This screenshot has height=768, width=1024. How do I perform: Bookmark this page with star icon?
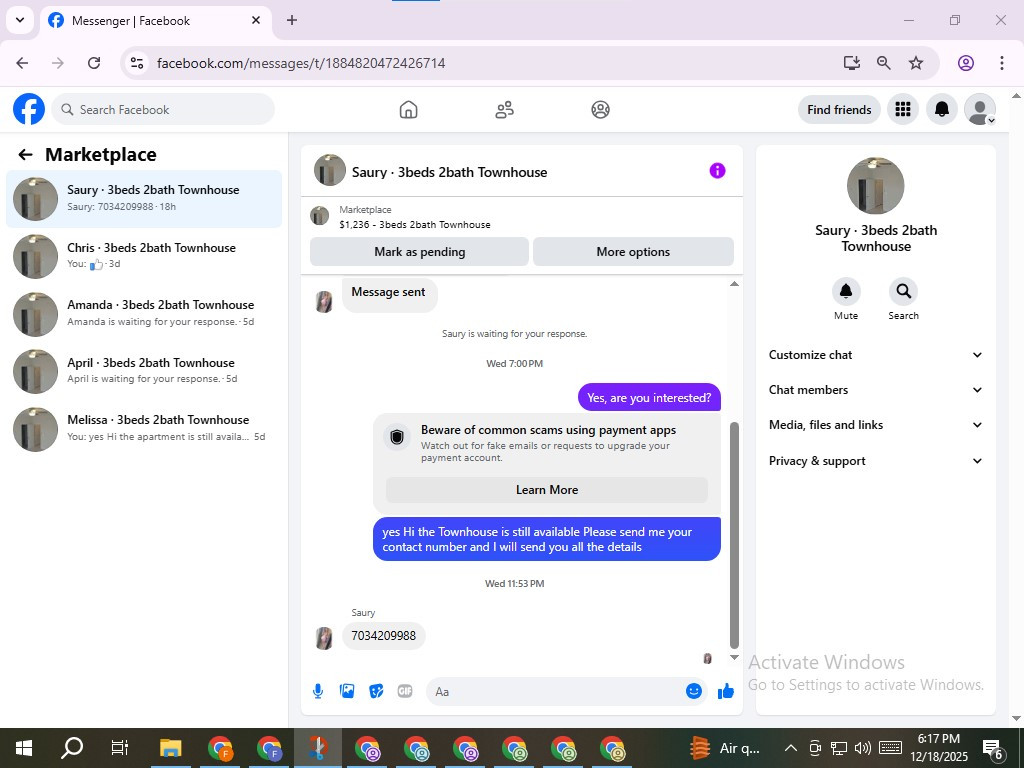(x=916, y=63)
